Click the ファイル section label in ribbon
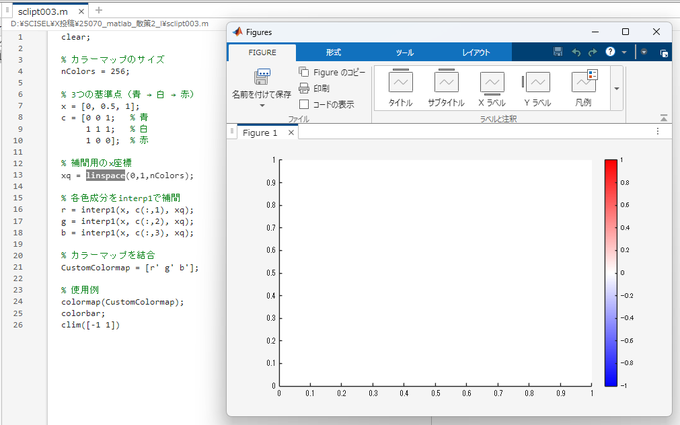 298,118
